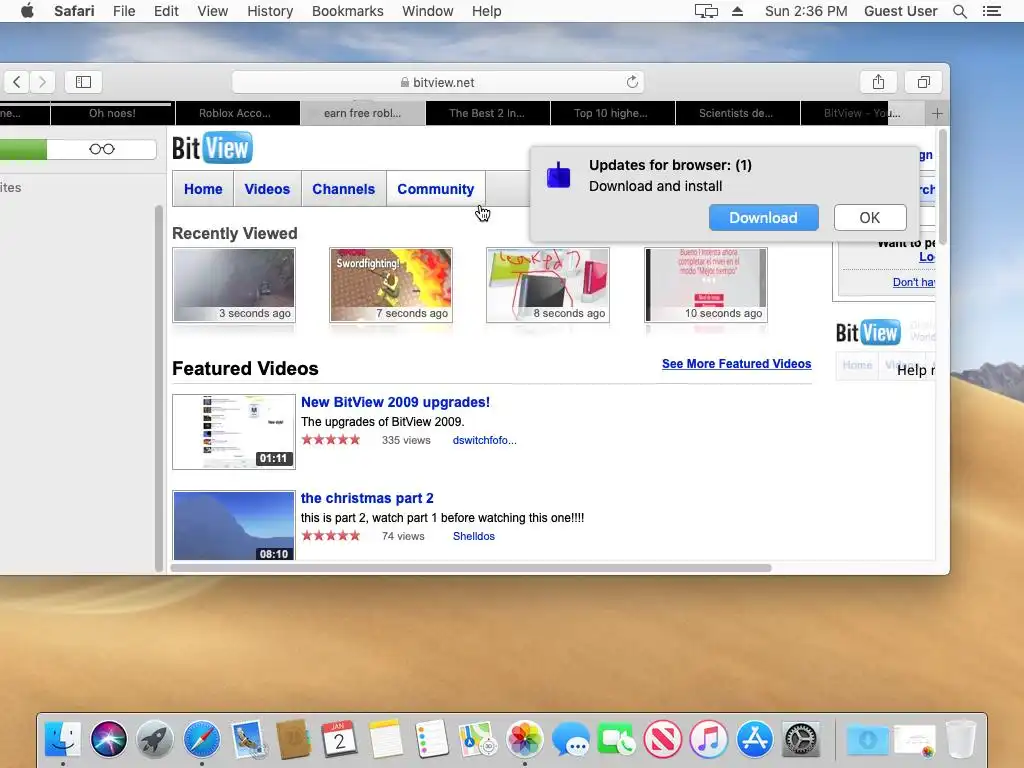Open the 08:10 christmas video thumbnail
Image resolution: width=1024 pixels, height=768 pixels.
tap(234, 526)
